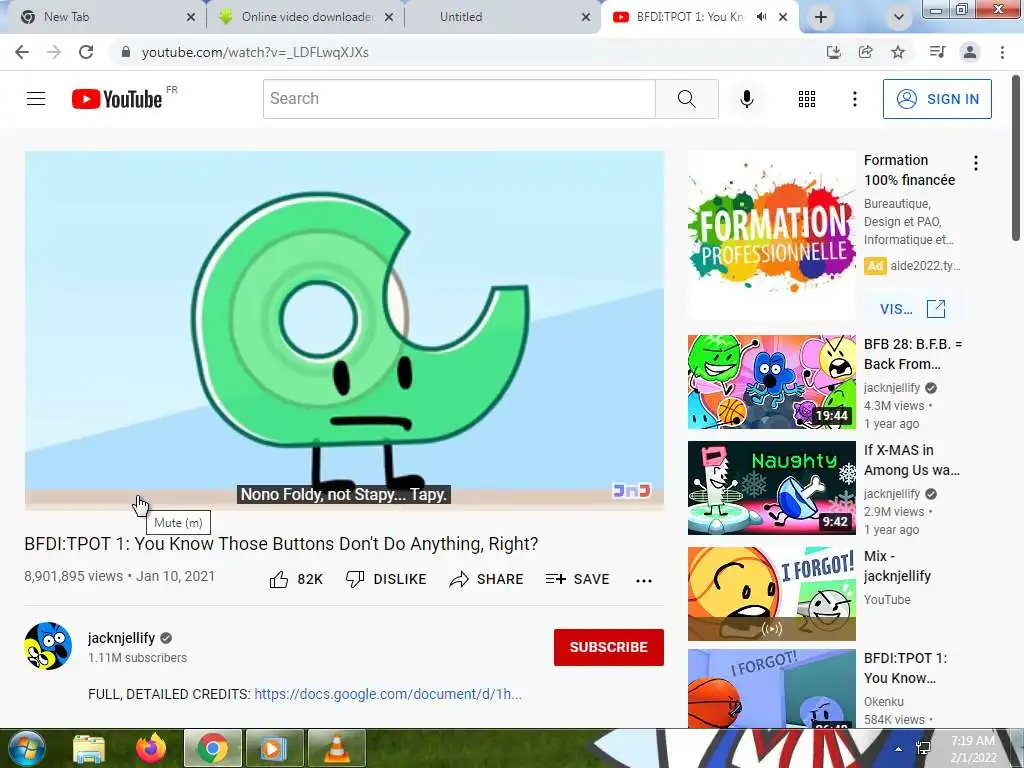
Task: Focus the YouTube search field
Action: click(459, 99)
